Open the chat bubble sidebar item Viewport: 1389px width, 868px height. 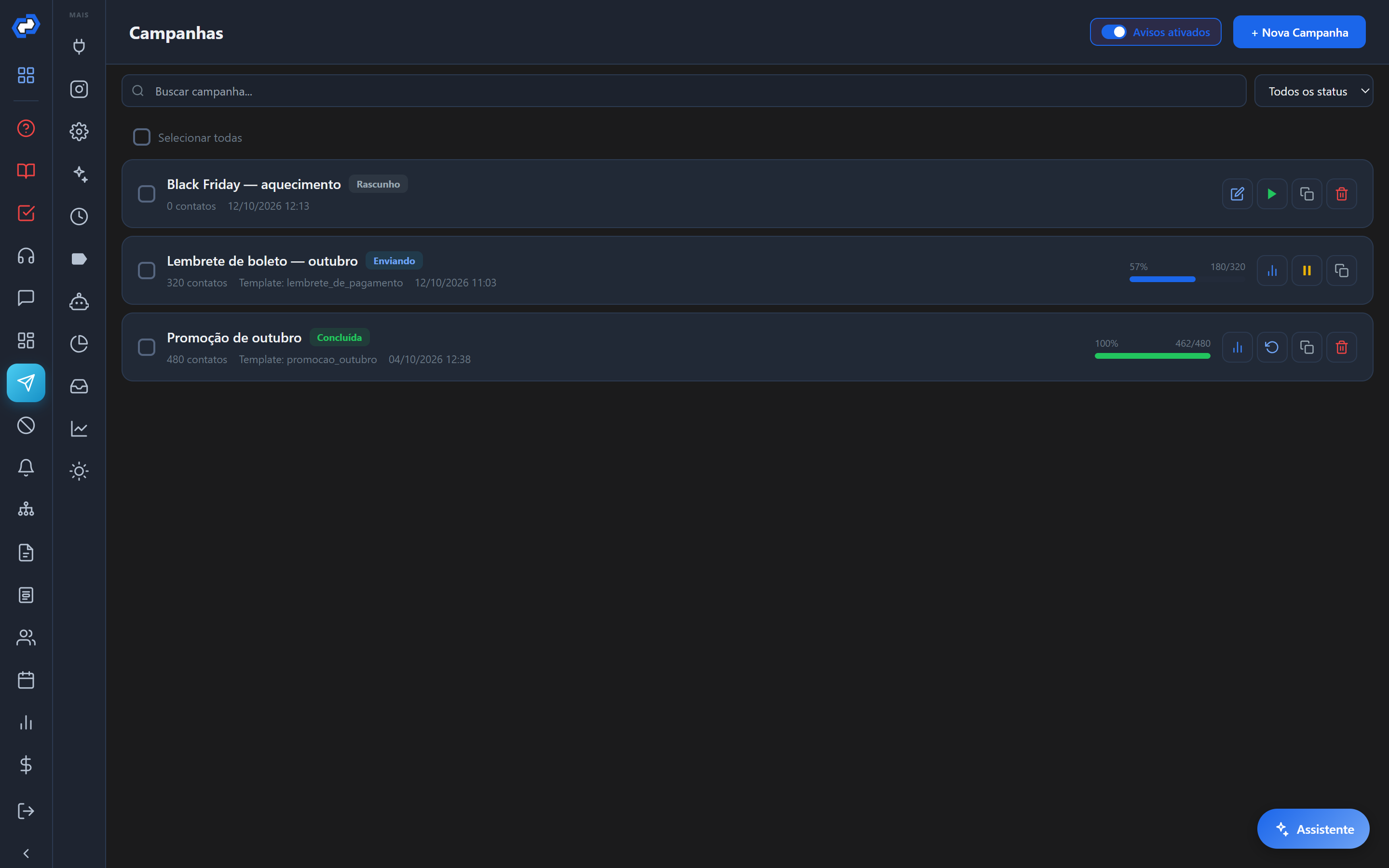click(x=26, y=298)
